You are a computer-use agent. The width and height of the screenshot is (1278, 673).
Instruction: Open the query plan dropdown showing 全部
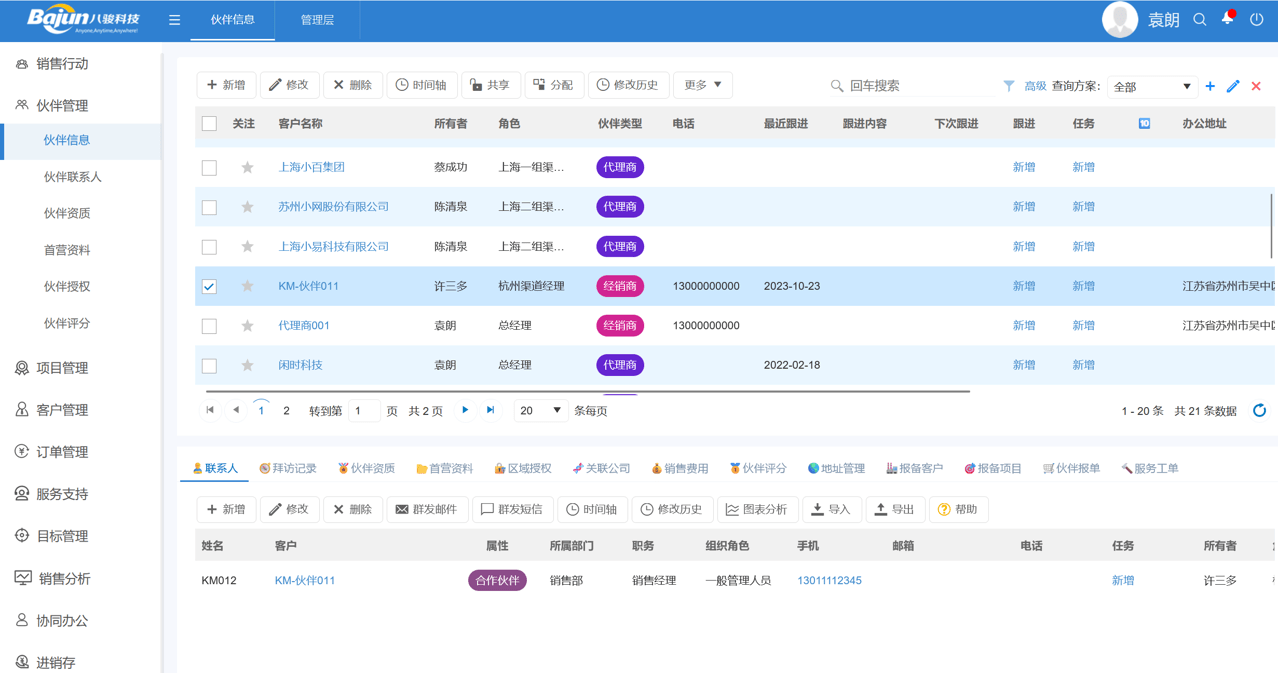1151,87
